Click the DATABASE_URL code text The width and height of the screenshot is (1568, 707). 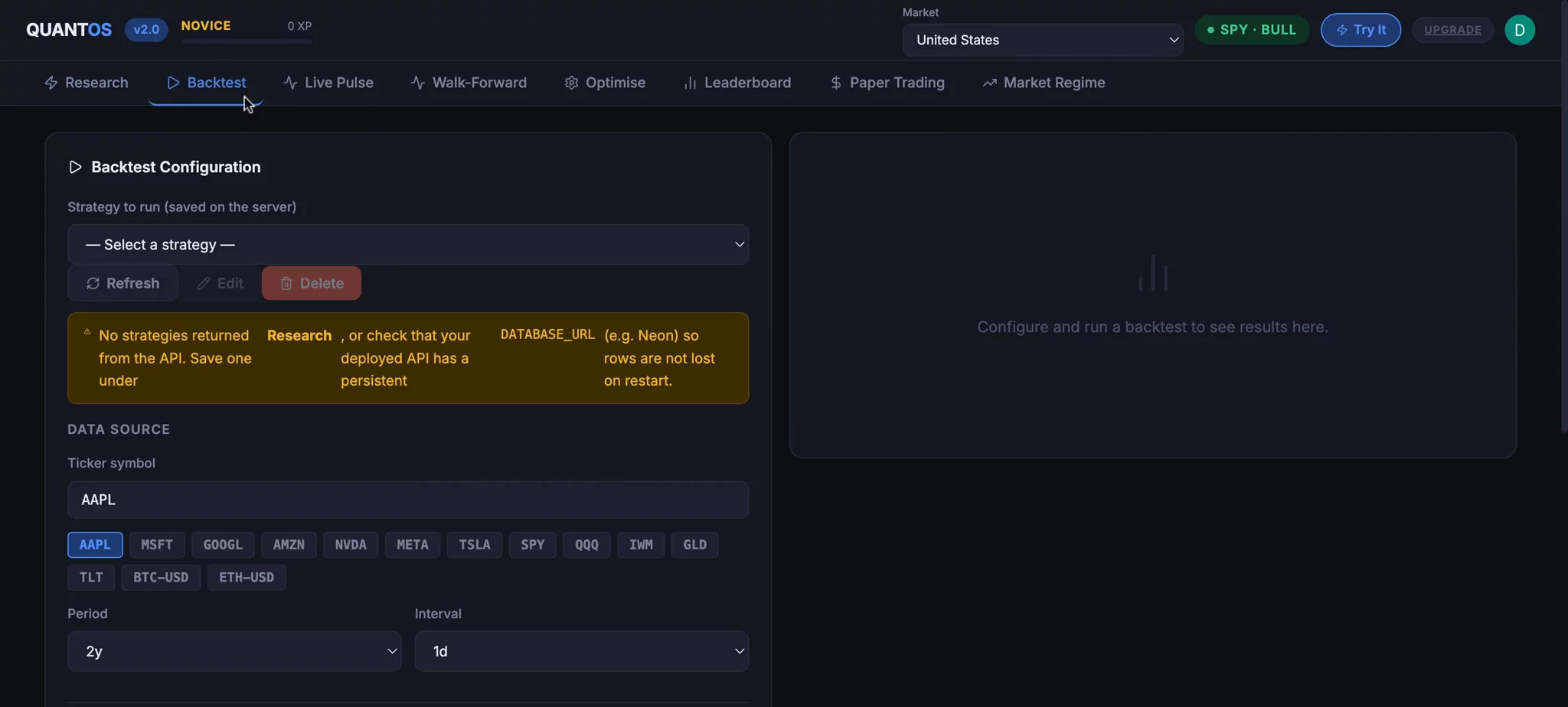[547, 334]
